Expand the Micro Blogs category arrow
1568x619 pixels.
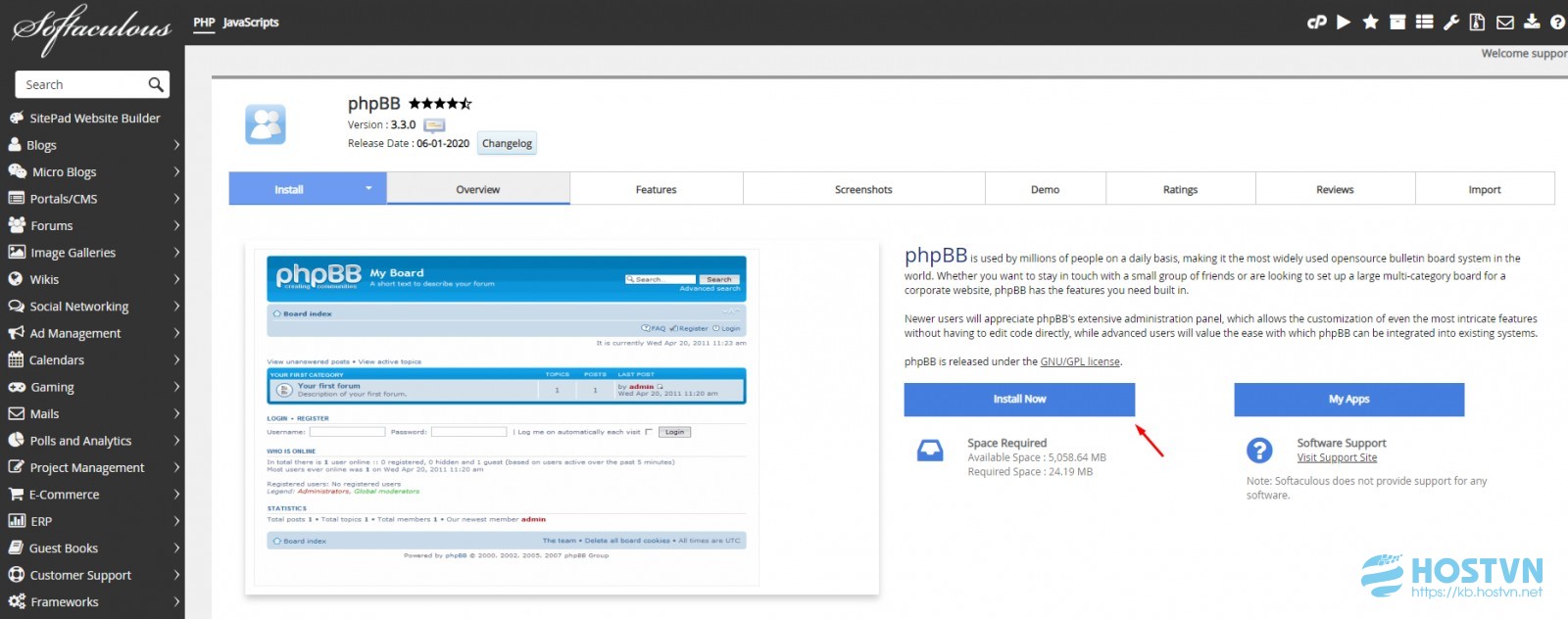coord(176,171)
